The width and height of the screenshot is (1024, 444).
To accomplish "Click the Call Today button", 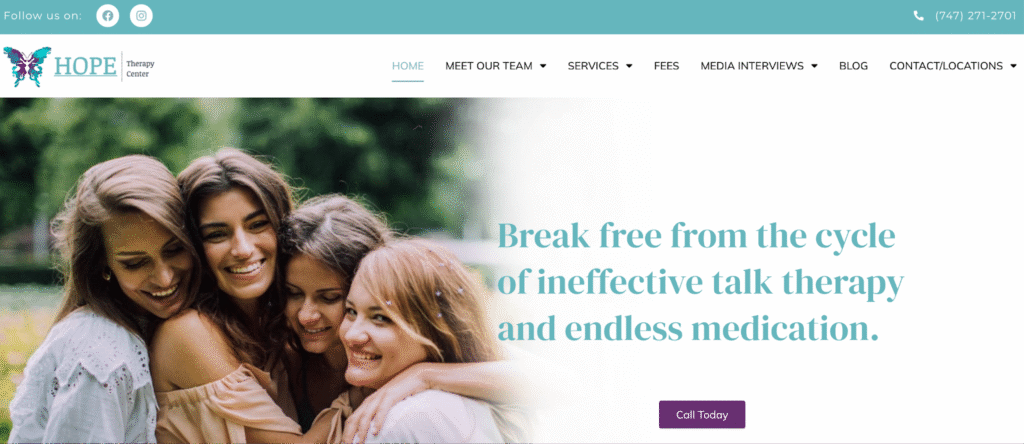I will coord(701,415).
